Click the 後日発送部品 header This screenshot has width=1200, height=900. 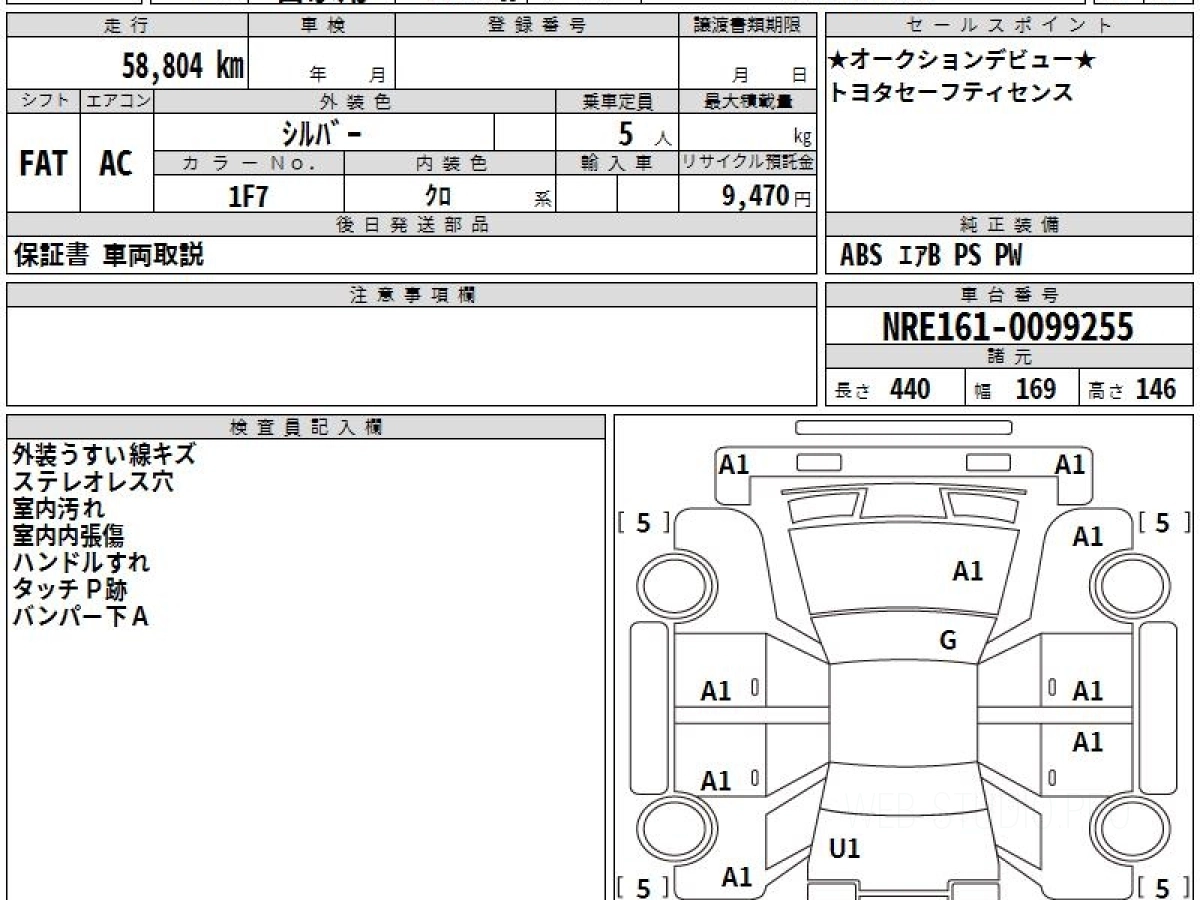(412, 225)
